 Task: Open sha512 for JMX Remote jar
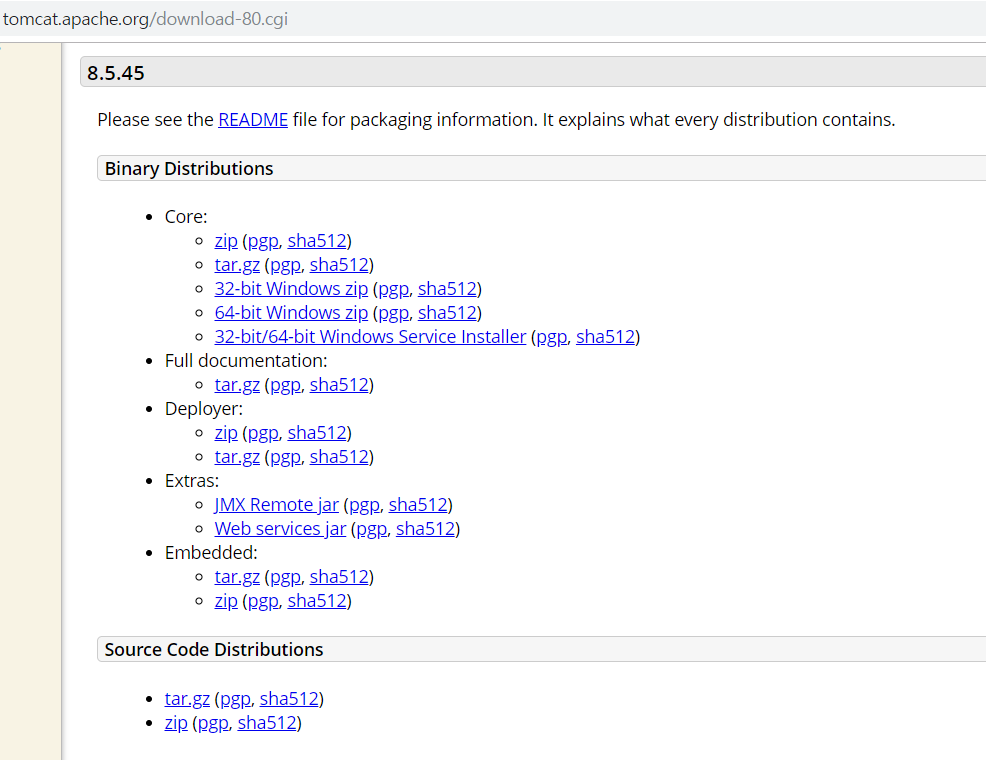click(x=418, y=505)
